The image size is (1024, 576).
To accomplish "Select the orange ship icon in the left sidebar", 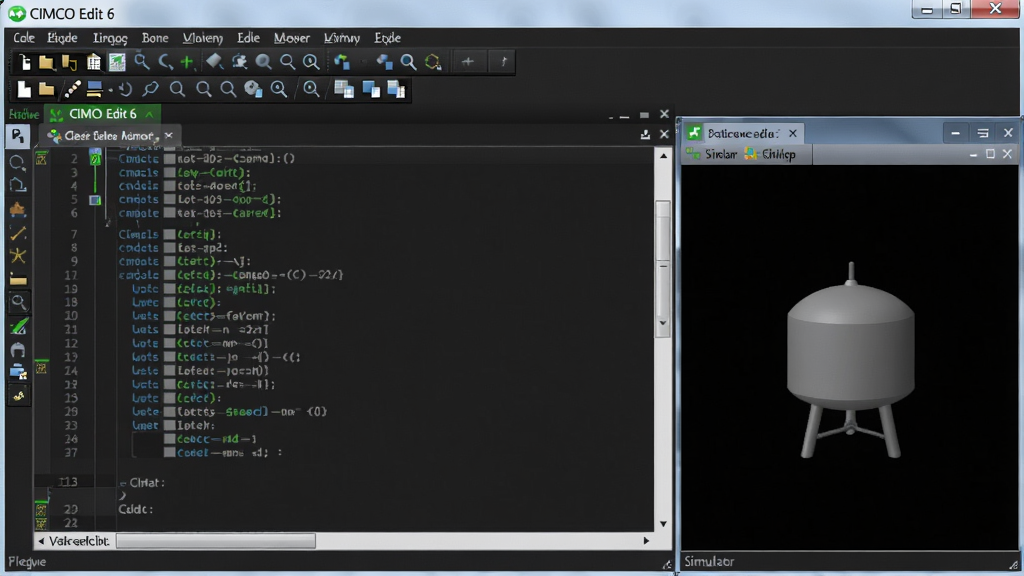I will (18, 209).
